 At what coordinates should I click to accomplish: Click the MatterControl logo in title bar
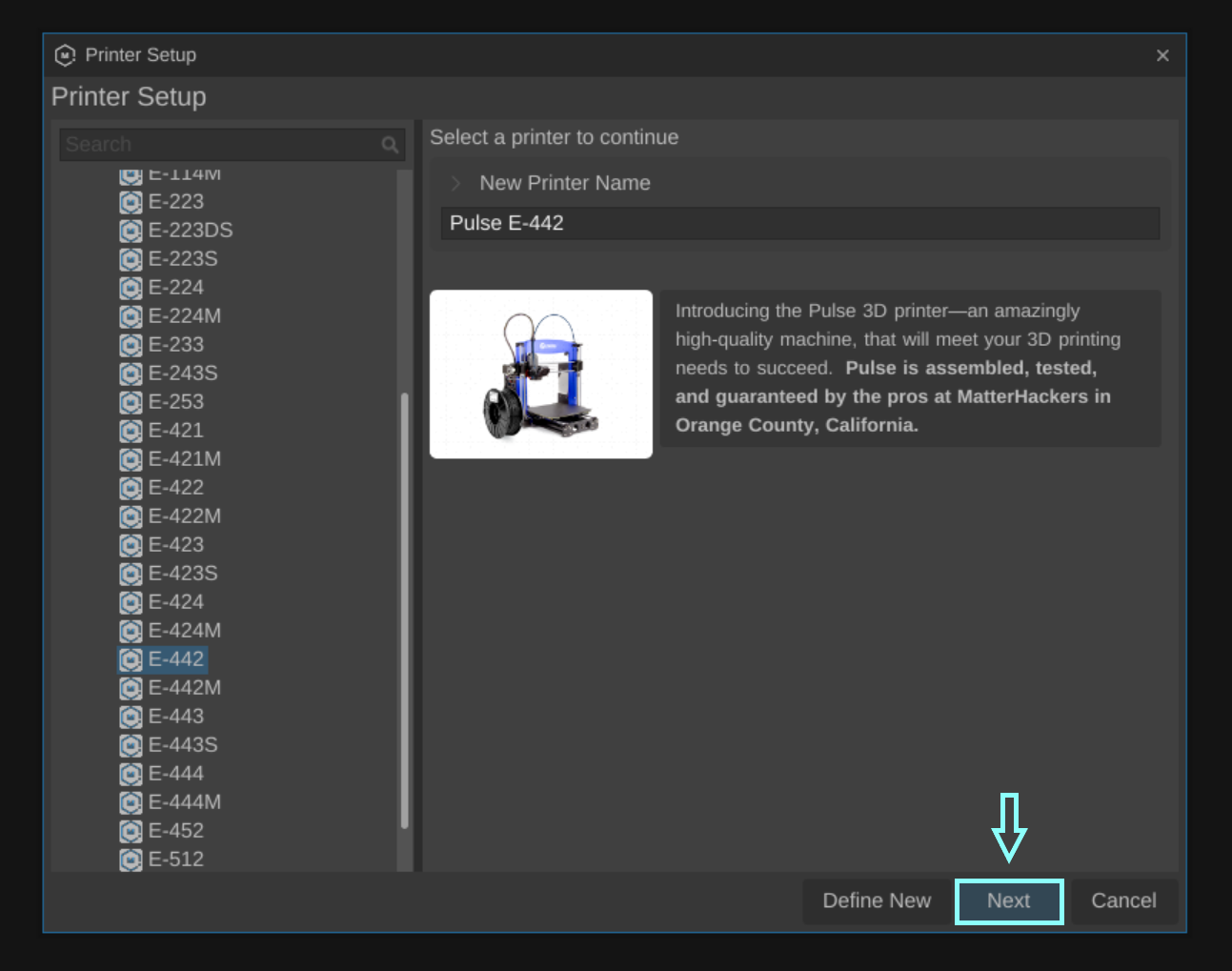65,55
